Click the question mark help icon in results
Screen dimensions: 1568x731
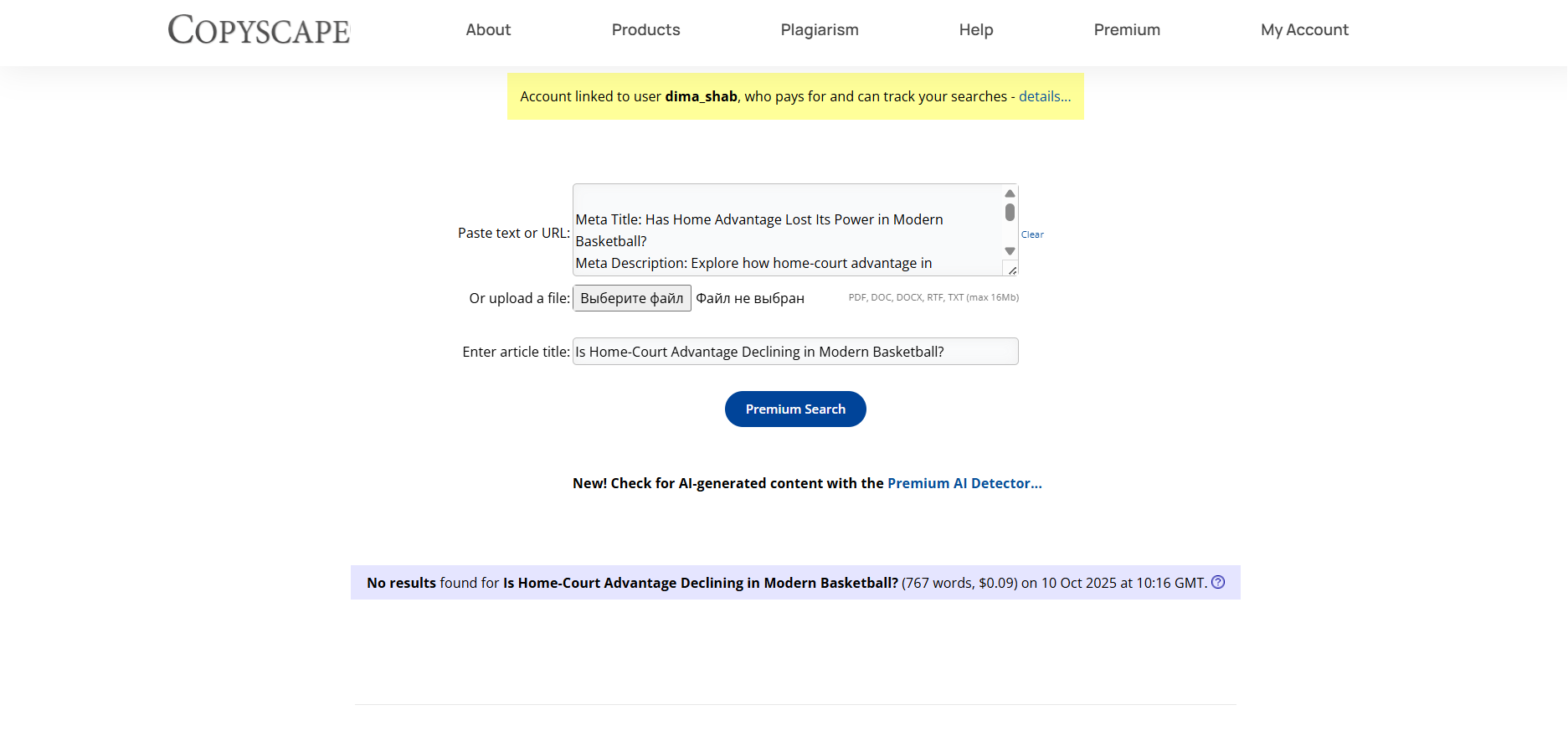[x=1218, y=582]
